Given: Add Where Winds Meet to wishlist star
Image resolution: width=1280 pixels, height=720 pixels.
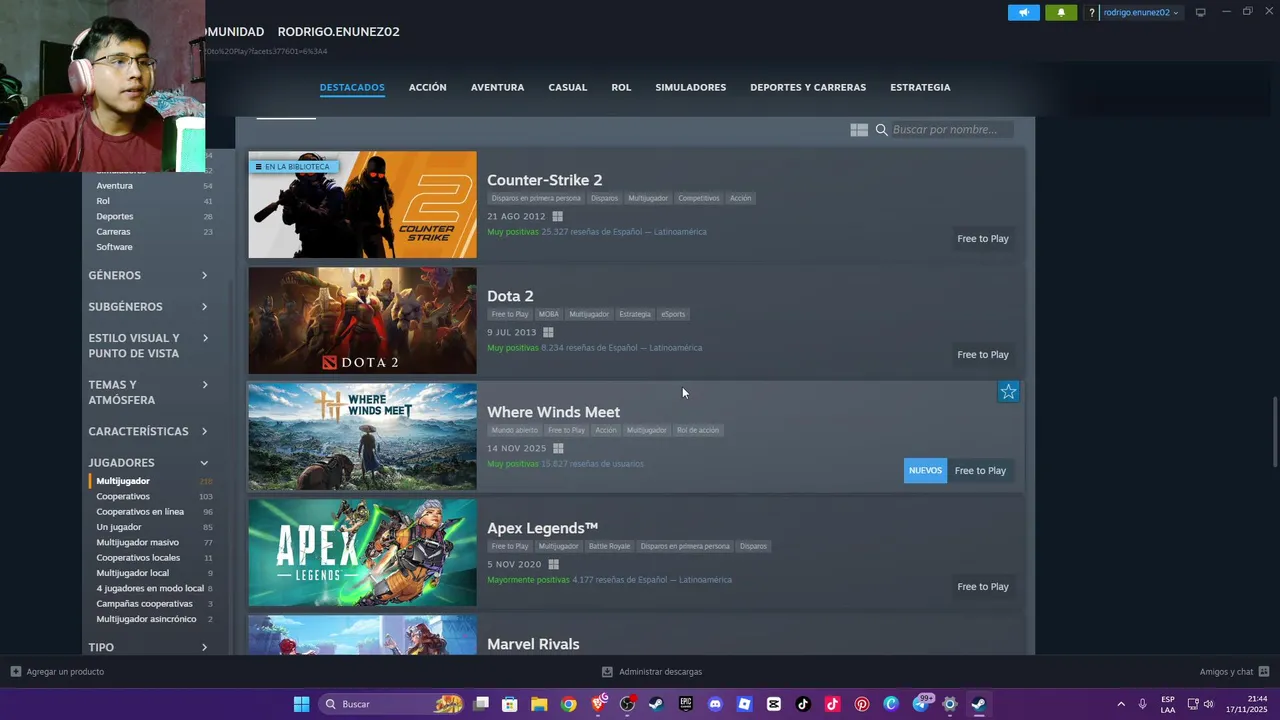Looking at the screenshot, I should 1008,392.
